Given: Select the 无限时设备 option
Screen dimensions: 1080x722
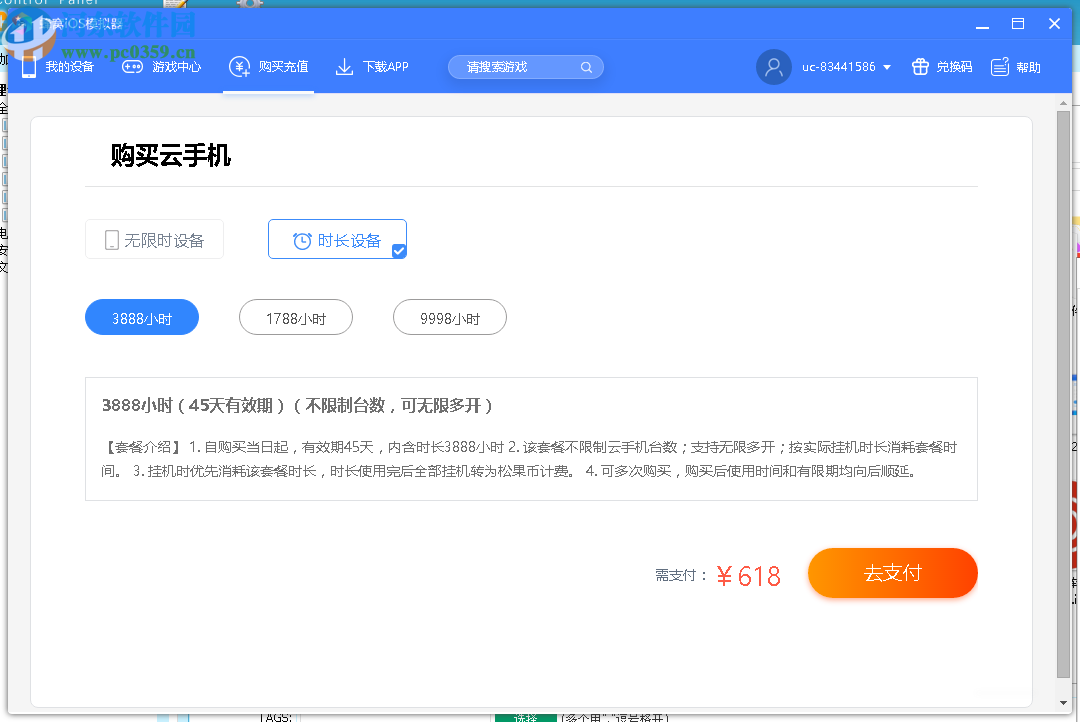Looking at the screenshot, I should pyautogui.click(x=154, y=239).
